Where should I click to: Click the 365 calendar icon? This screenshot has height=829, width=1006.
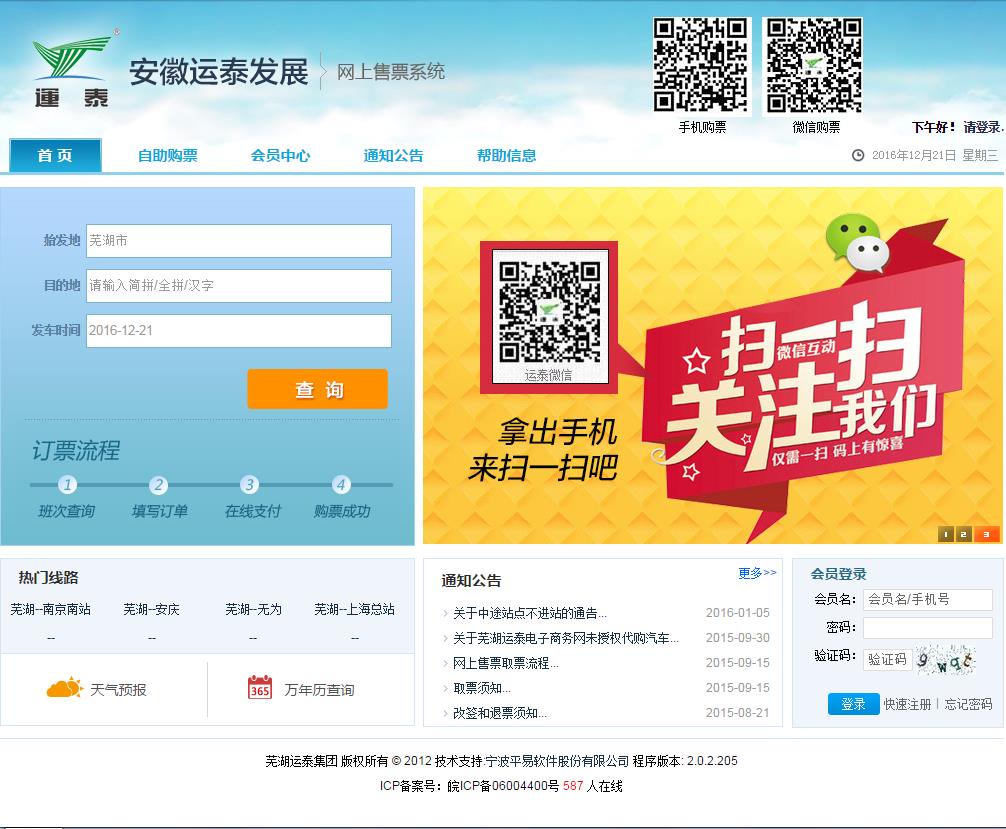260,687
